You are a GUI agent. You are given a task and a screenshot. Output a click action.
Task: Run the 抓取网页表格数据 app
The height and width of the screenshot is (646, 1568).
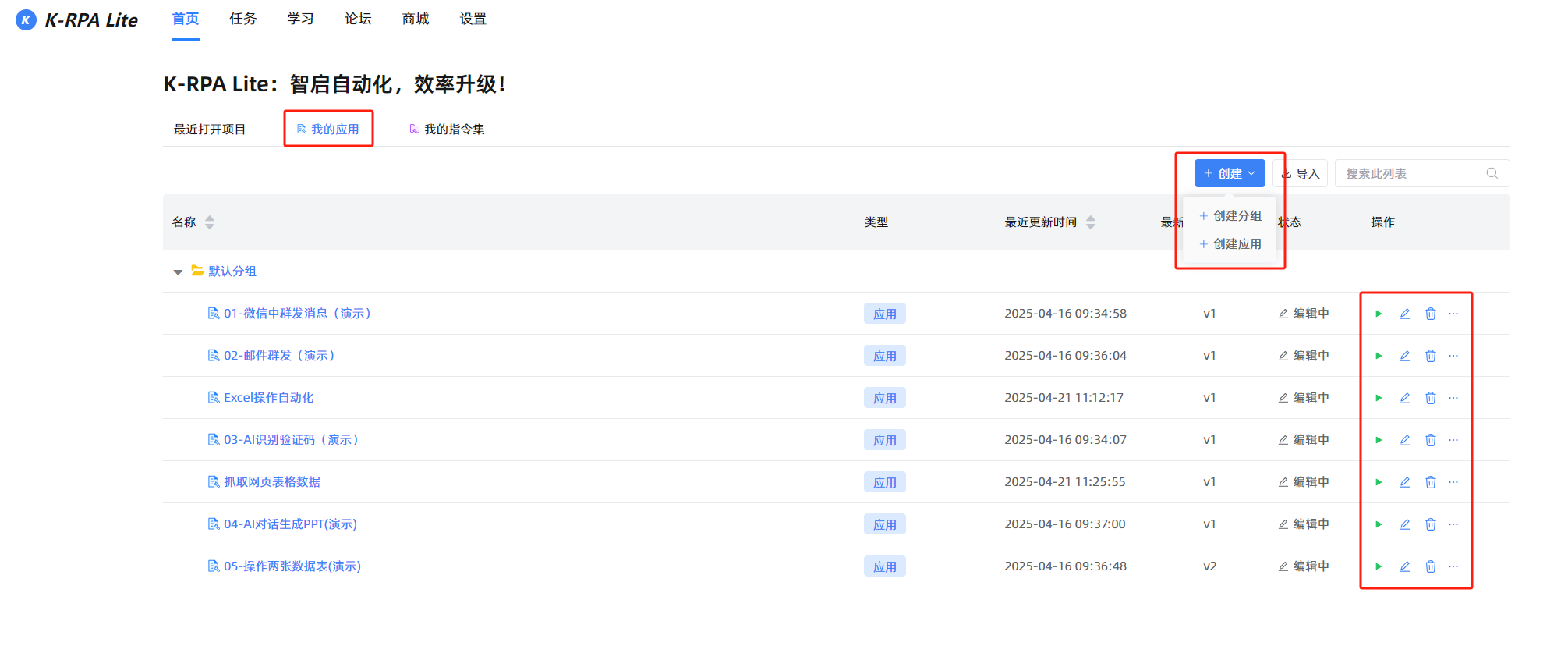1379,482
